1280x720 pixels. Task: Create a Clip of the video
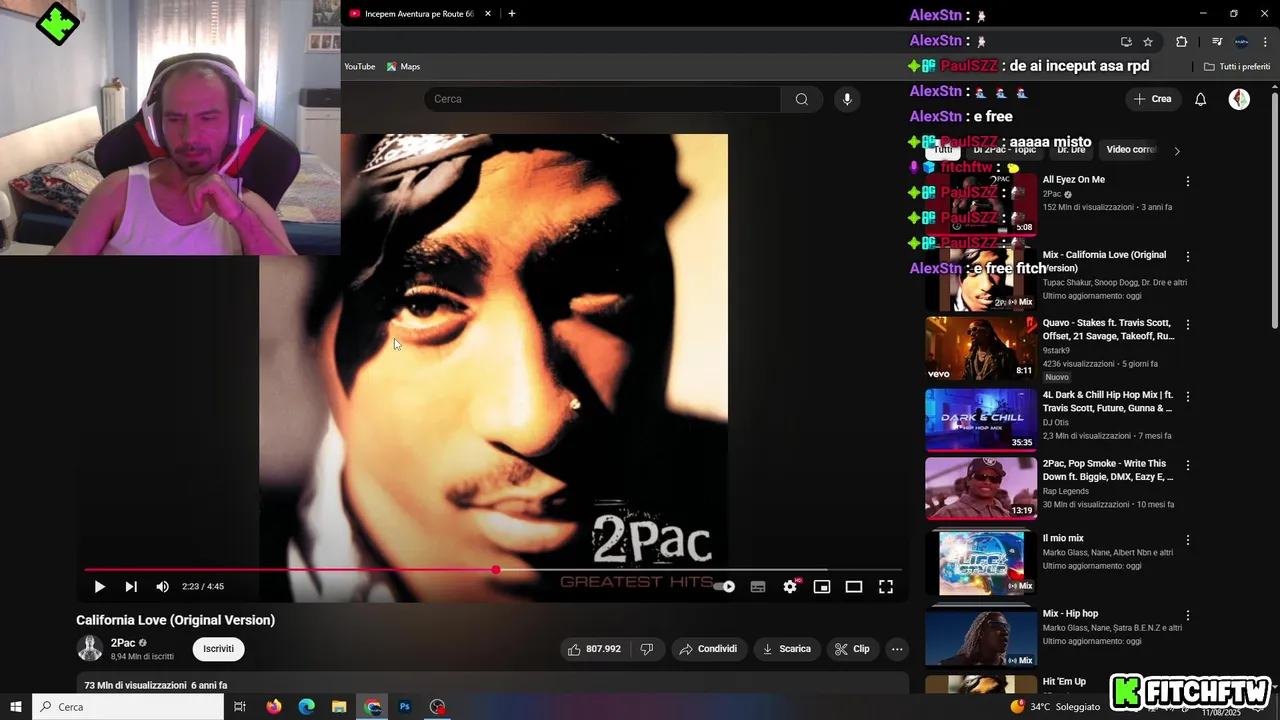[852, 649]
